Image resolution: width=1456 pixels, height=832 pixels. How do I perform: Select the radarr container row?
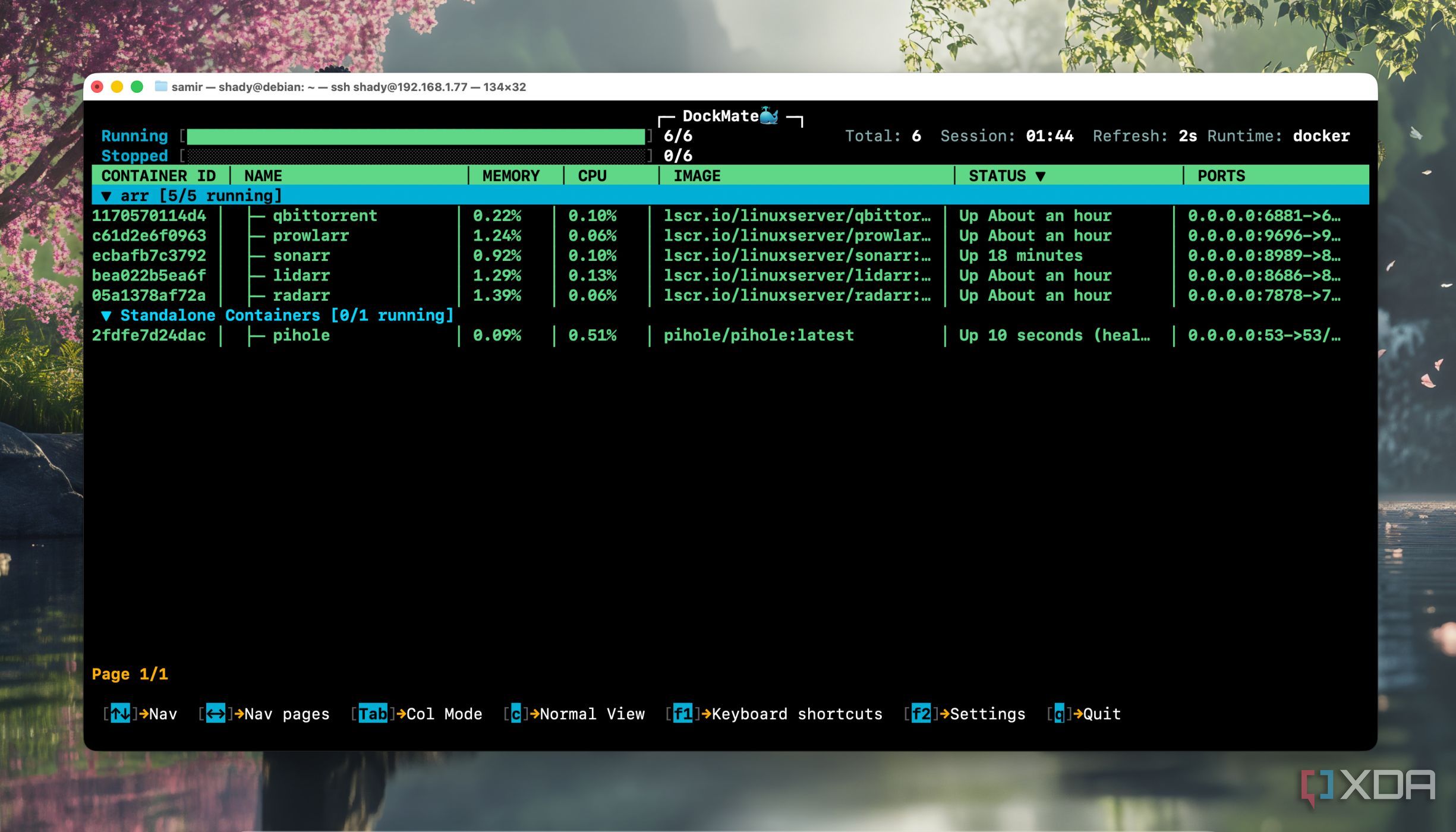[730, 295]
